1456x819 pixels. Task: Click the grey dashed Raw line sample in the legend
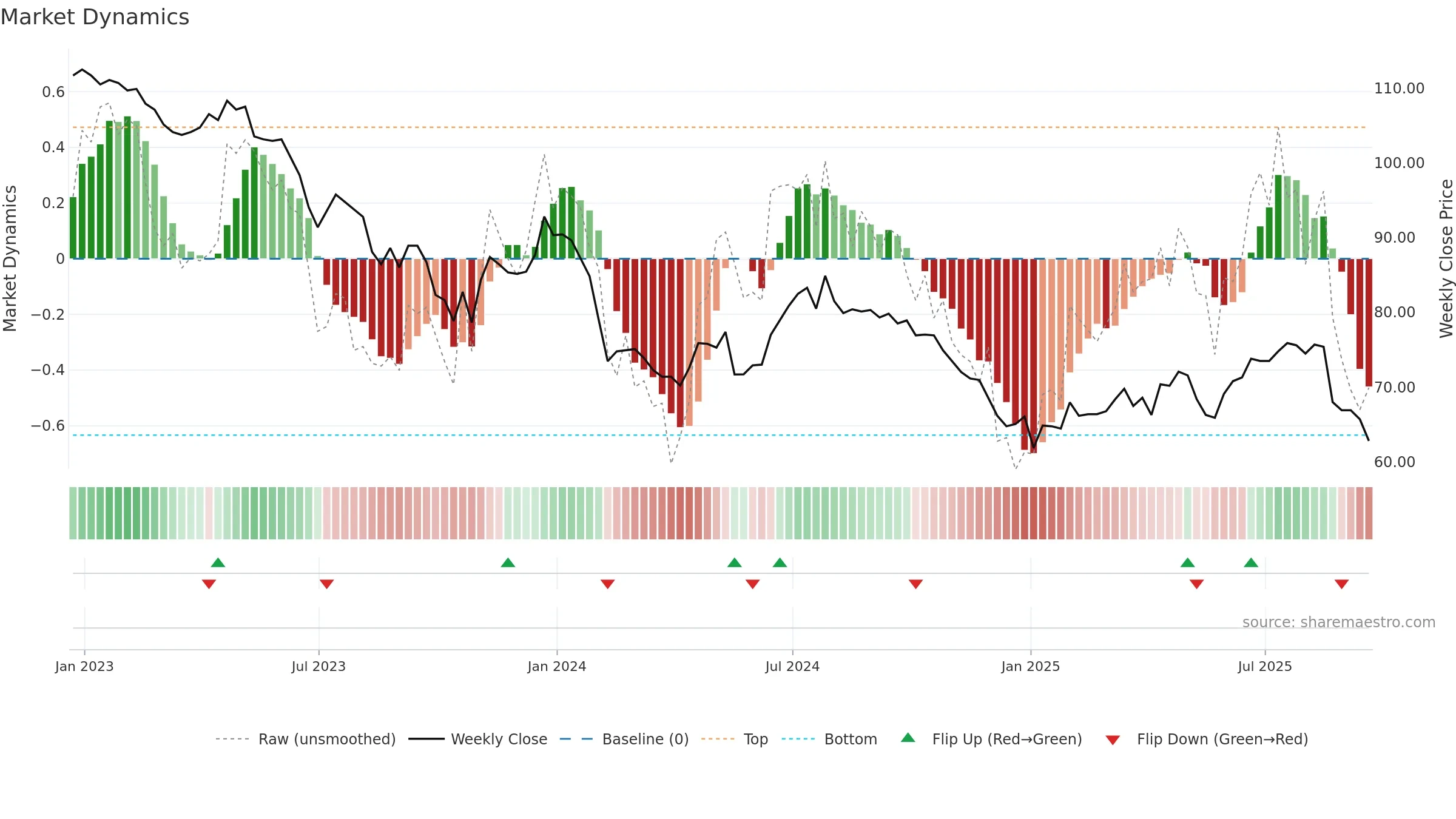tap(232, 739)
